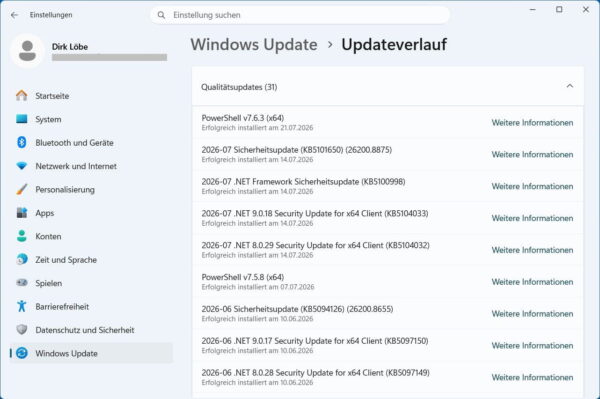Click the search magnifier icon
The width and height of the screenshot is (600, 399).
(x=161, y=15)
